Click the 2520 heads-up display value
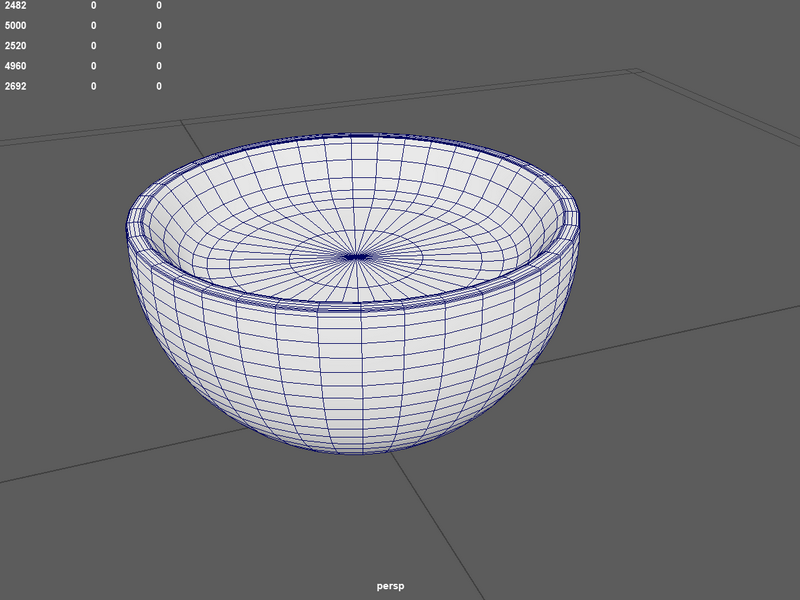800x600 pixels. pyautogui.click(x=15, y=46)
